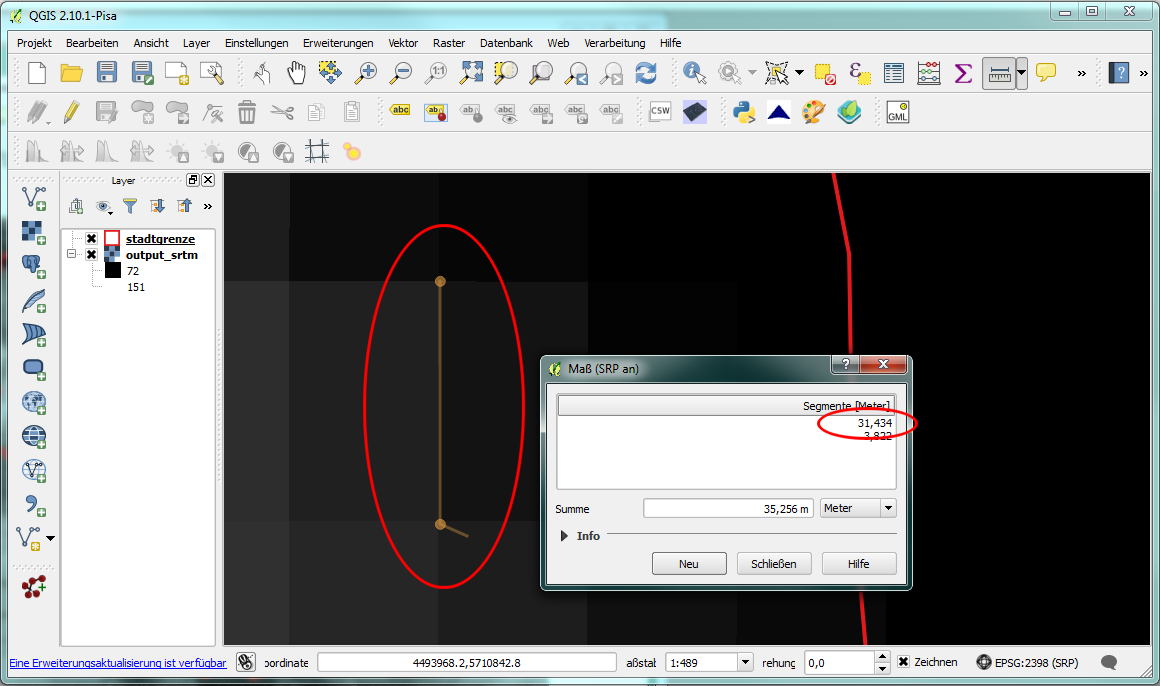The height and width of the screenshot is (686, 1160).
Task: Open the Verarbeitung menu
Action: click(x=615, y=43)
